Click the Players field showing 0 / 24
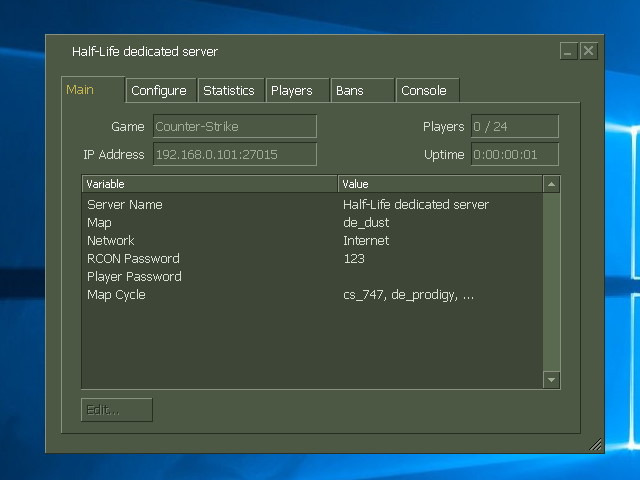This screenshot has width=640, height=480. tap(515, 127)
